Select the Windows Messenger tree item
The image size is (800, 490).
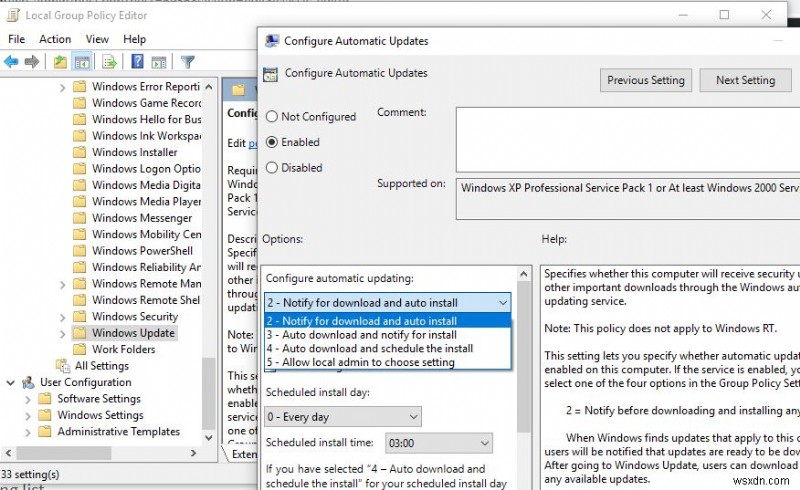pyautogui.click(x=142, y=218)
